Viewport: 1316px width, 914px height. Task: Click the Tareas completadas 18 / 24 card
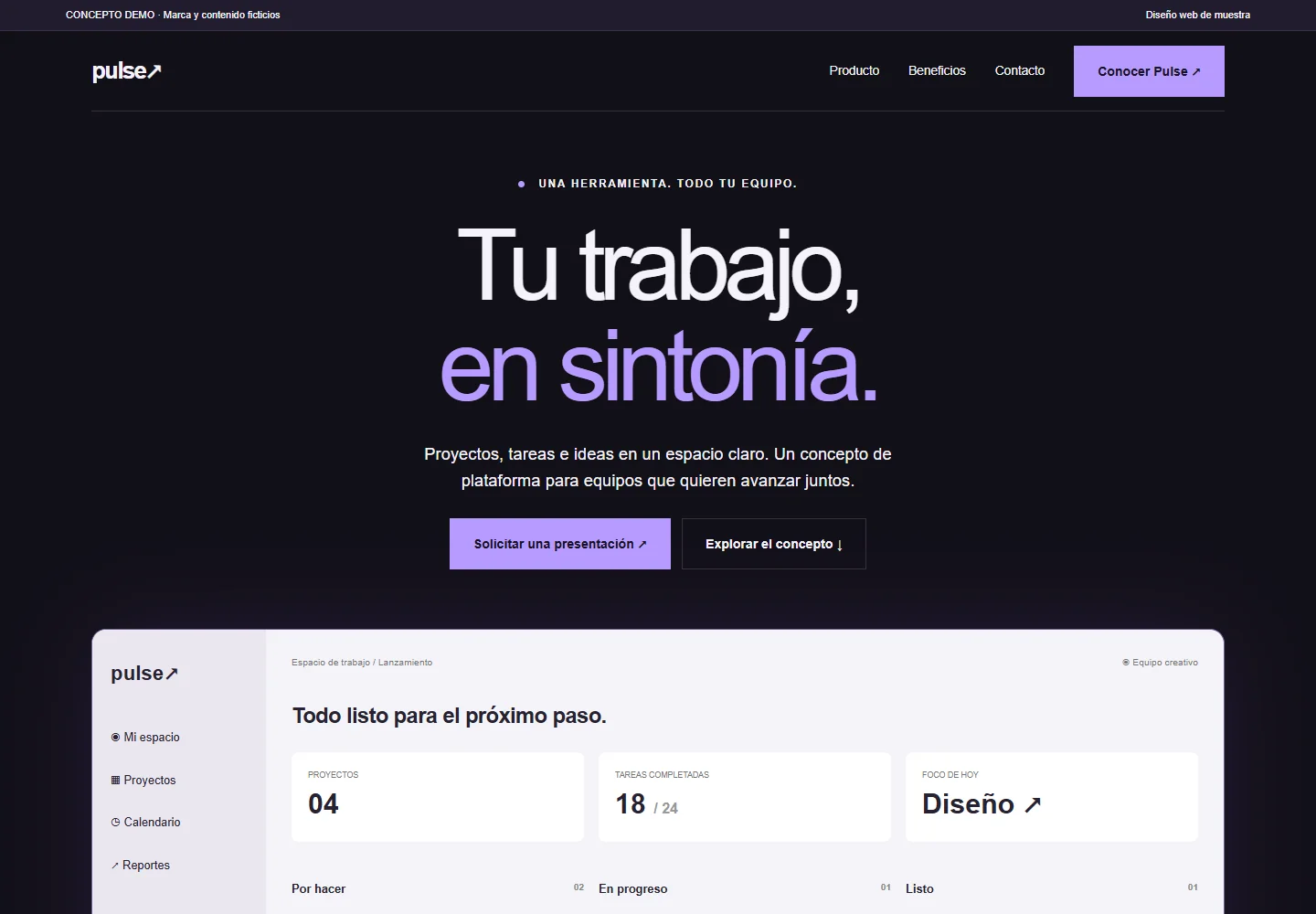pos(745,797)
